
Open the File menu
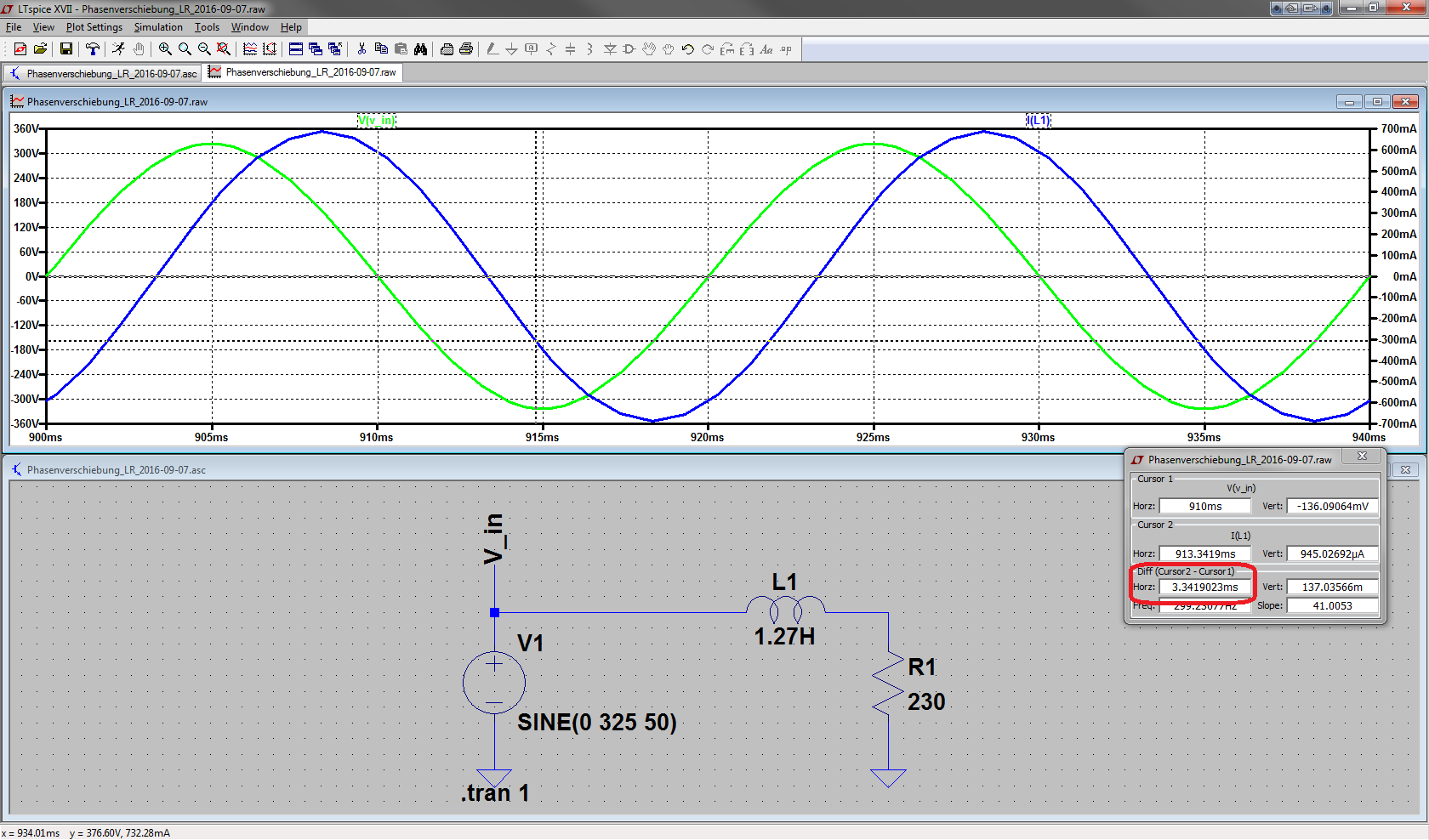point(14,27)
